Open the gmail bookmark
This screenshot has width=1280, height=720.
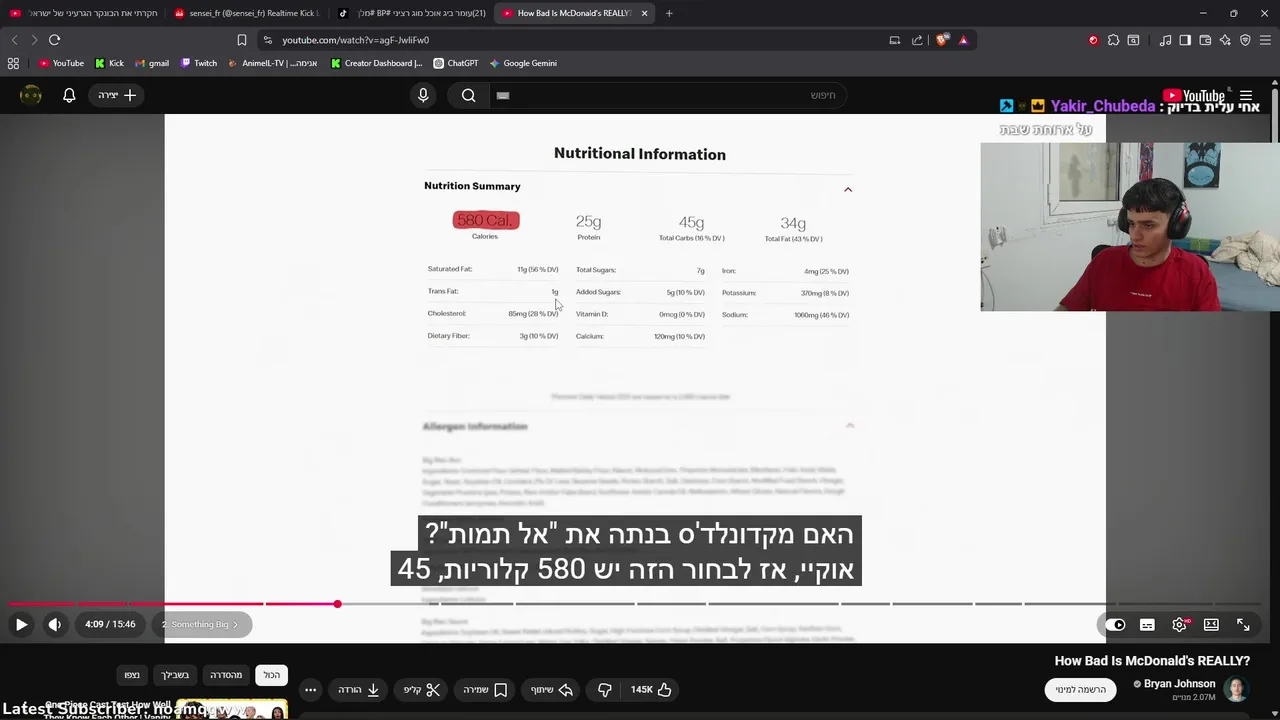pos(151,63)
